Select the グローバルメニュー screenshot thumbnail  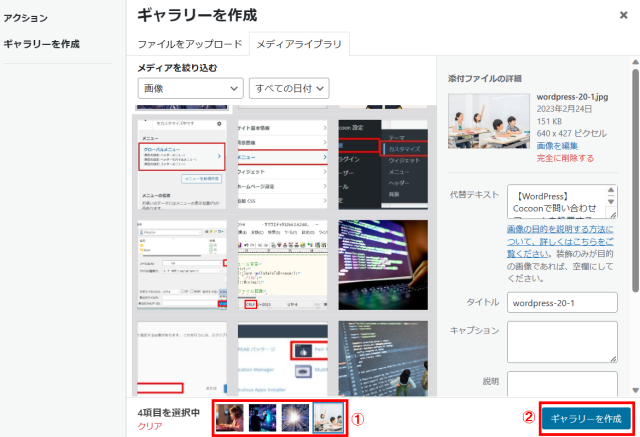point(180,160)
